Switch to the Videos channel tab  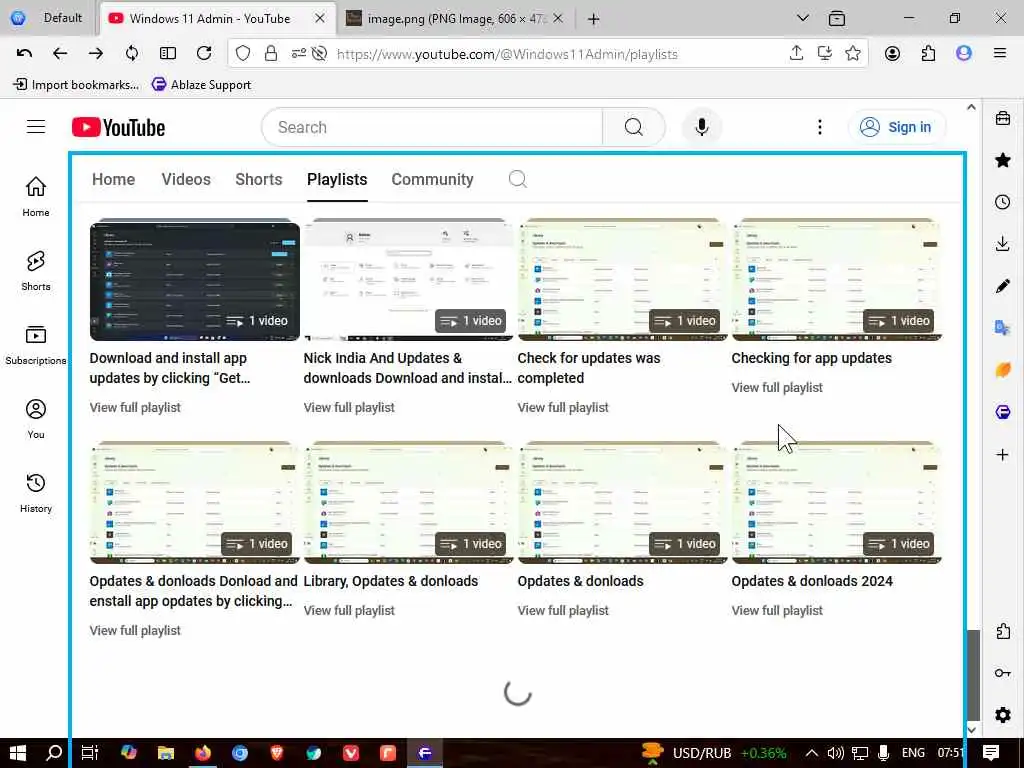(x=186, y=180)
